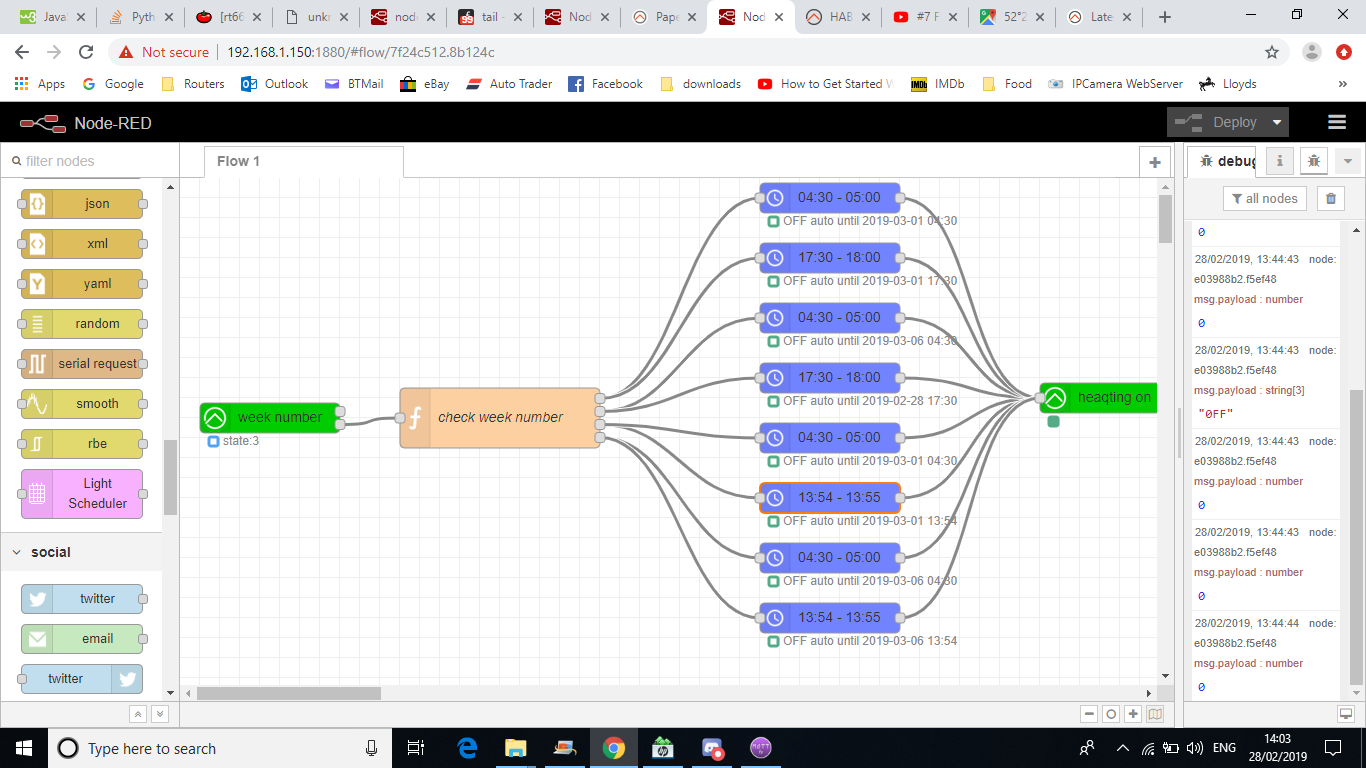Screen dimensions: 1366x768
Task: Switch to the Flow 1 tab
Action: click(x=239, y=161)
